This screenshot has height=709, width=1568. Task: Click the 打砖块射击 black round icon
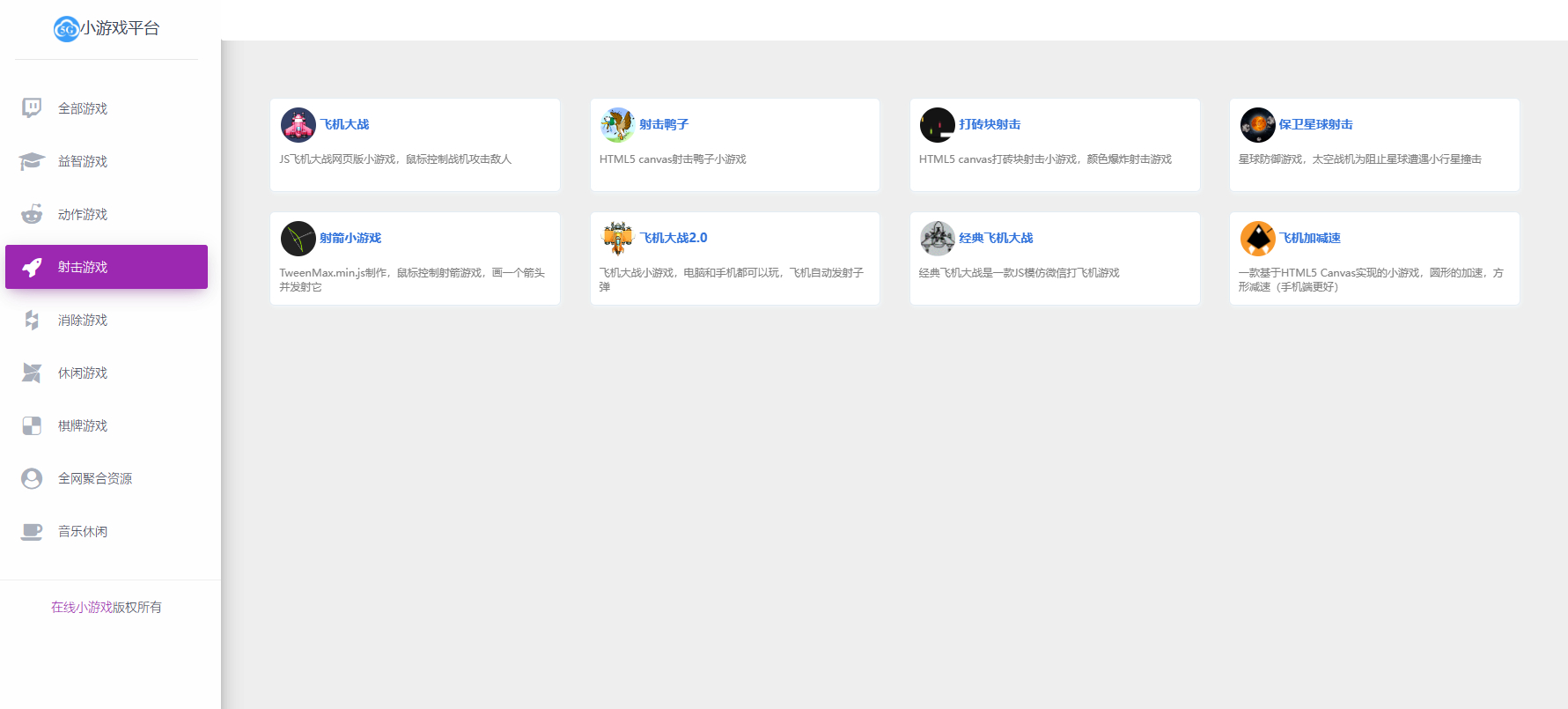pyautogui.click(x=938, y=125)
